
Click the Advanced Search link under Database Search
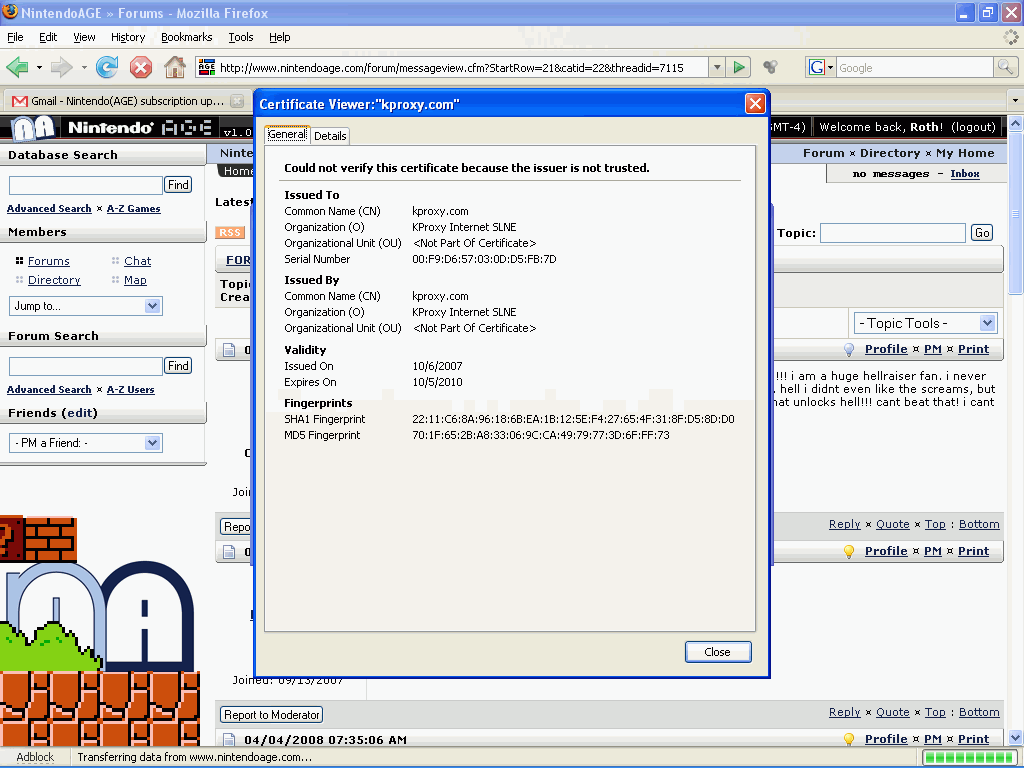click(x=49, y=209)
